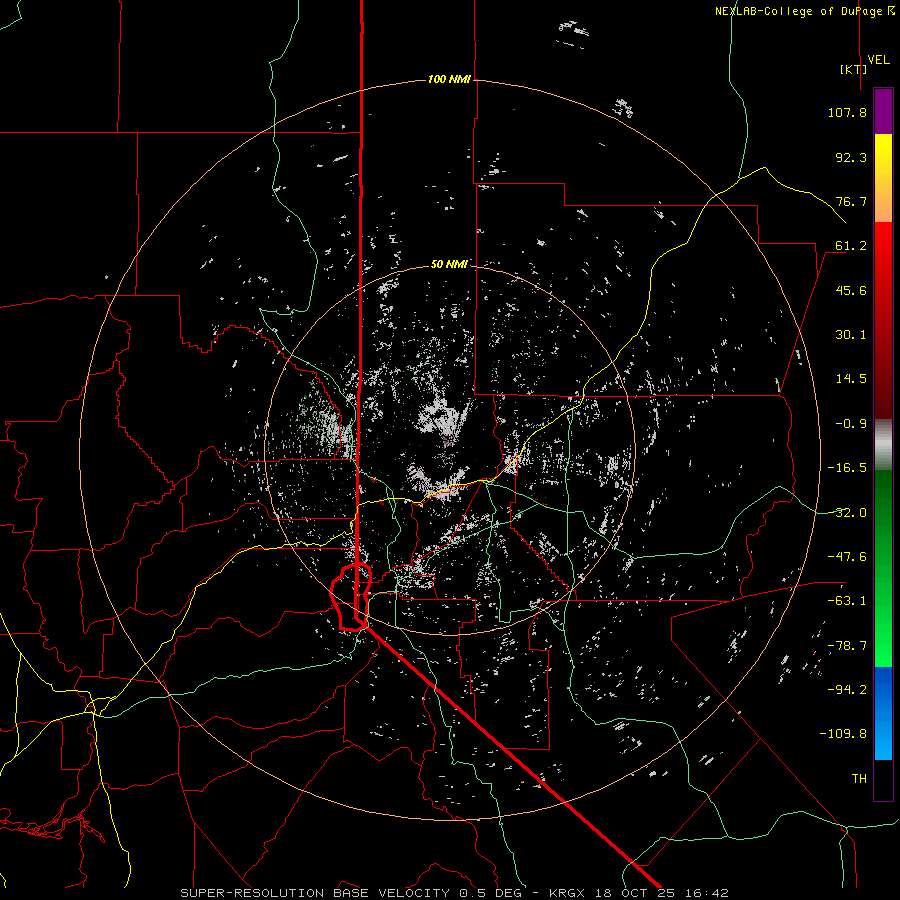Select the 92.3 scale value
Screen dimensions: 900x900
point(851,157)
